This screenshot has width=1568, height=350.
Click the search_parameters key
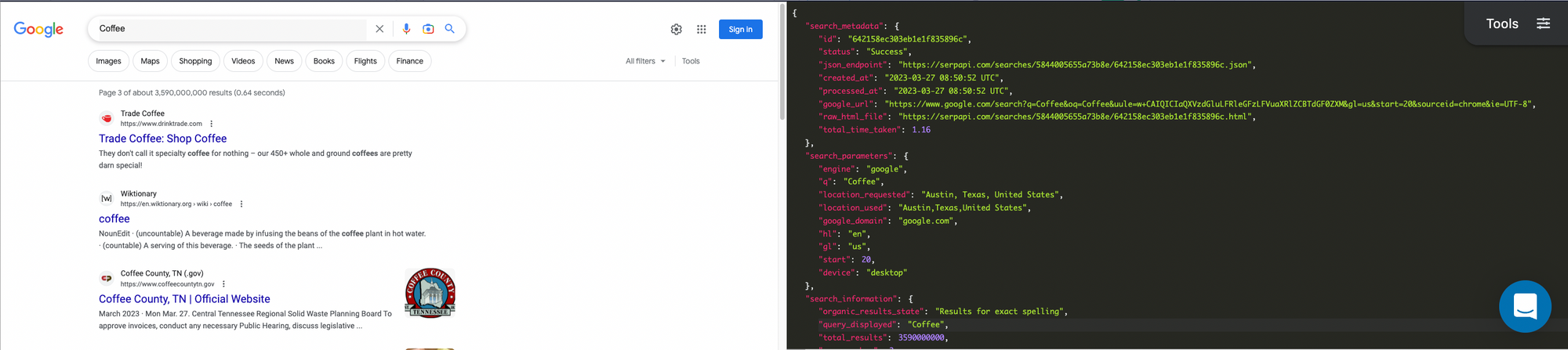pyautogui.click(x=848, y=156)
